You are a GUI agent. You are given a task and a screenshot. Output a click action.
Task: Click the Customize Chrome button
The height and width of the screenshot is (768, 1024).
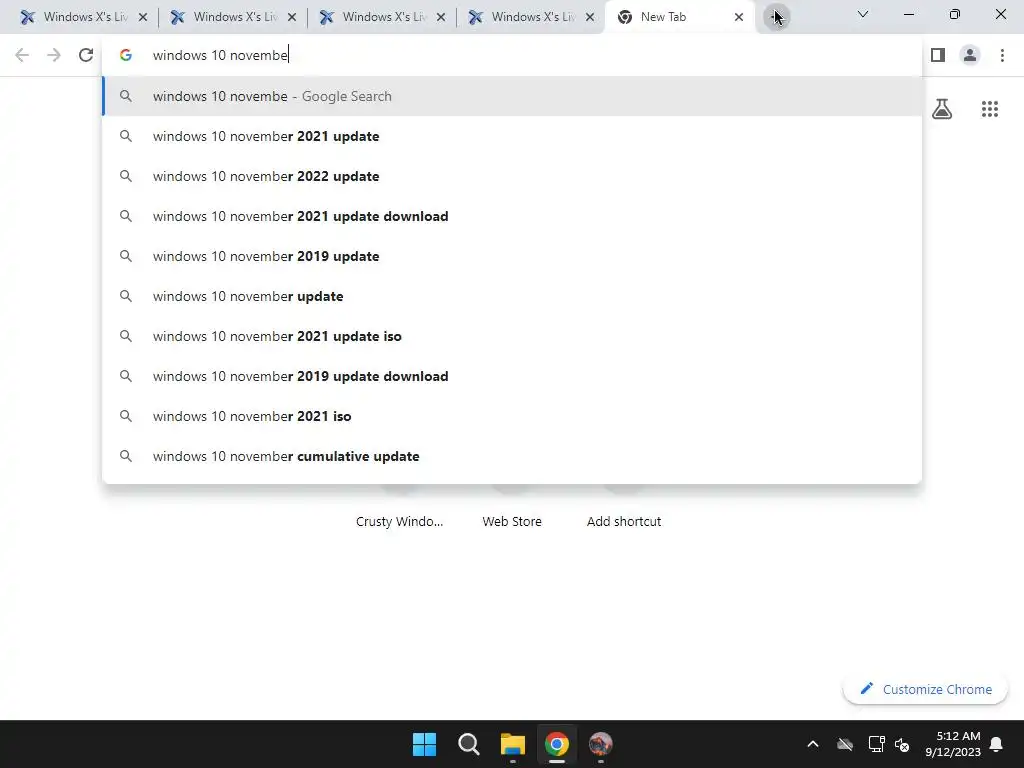[925, 689]
